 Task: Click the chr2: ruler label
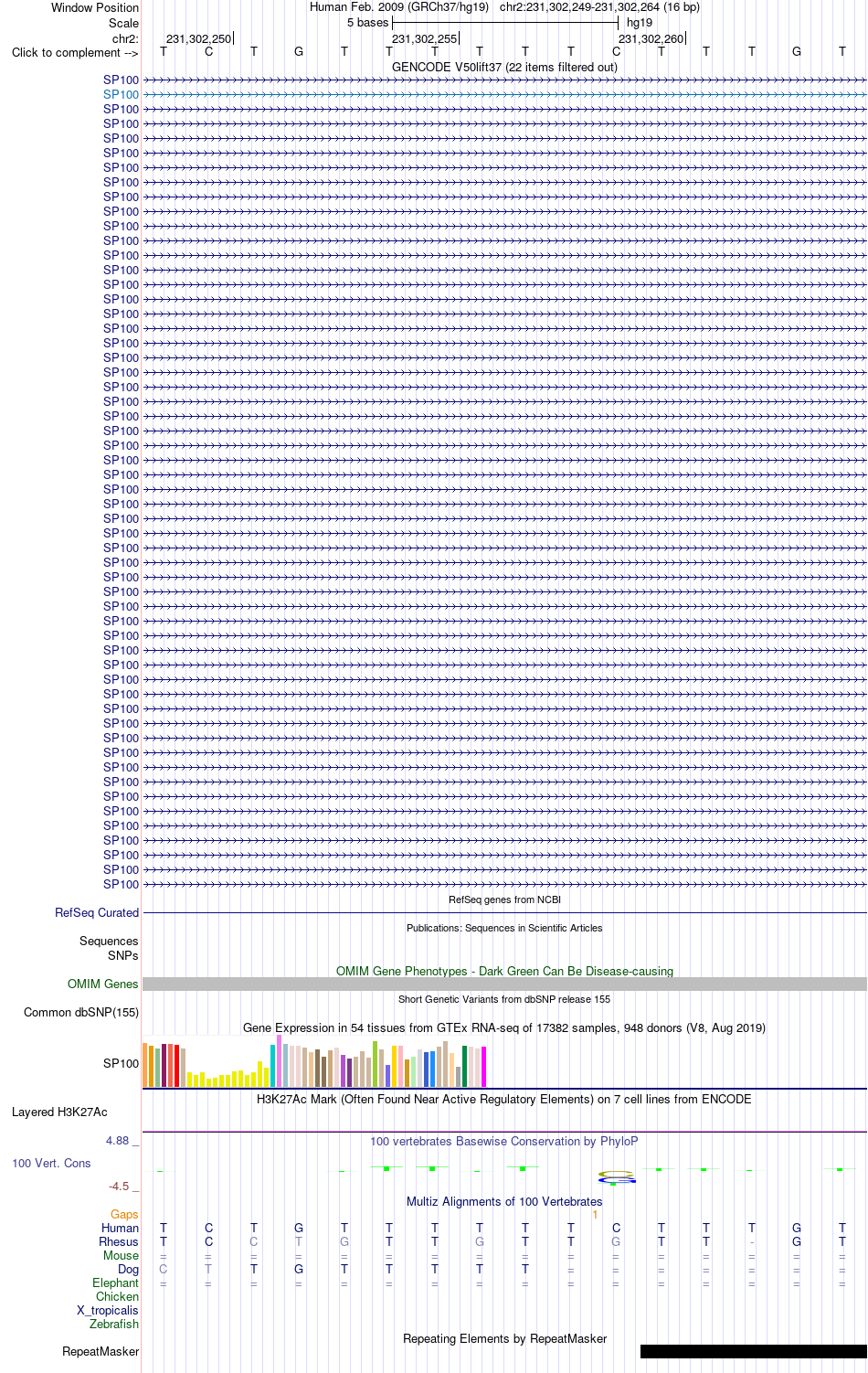tap(125, 38)
